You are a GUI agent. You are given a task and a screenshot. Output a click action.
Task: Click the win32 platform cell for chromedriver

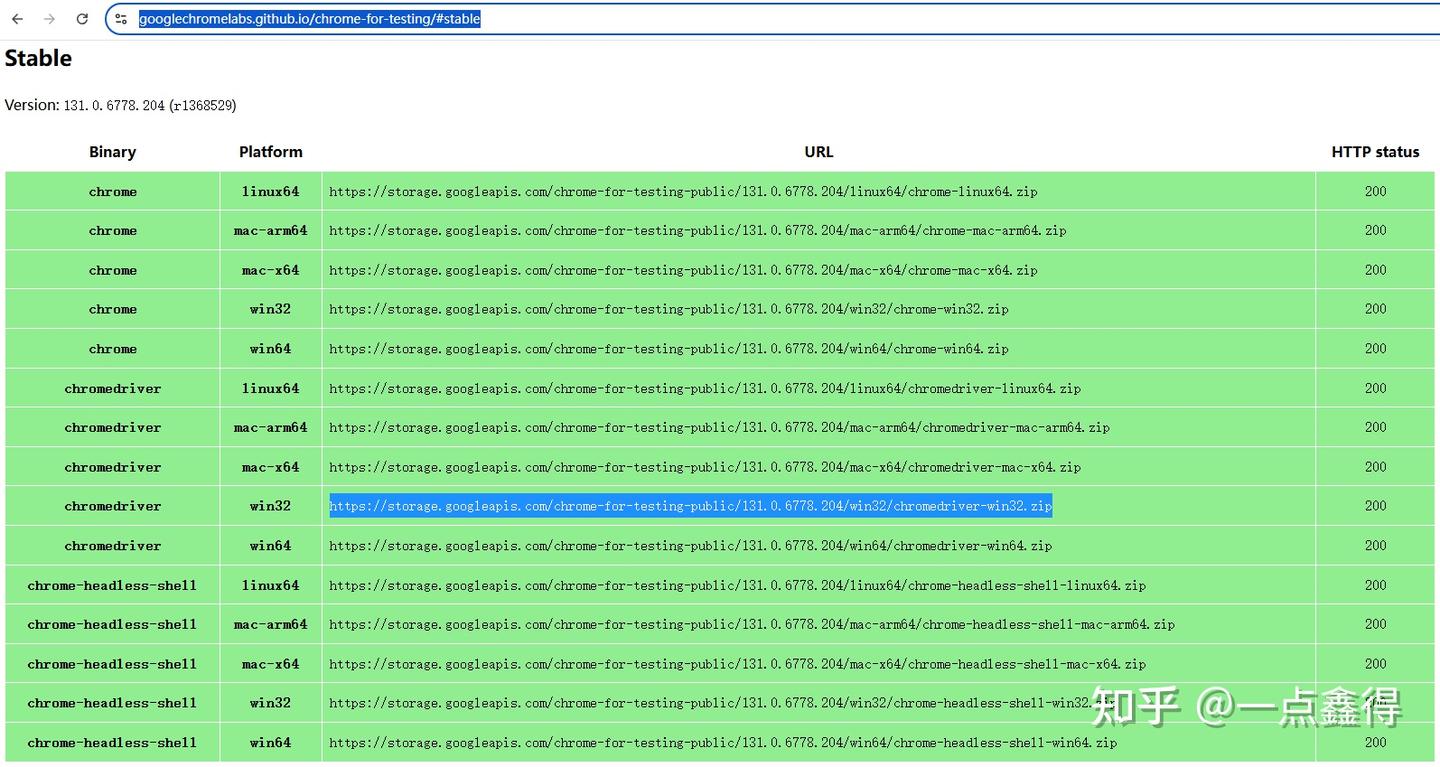(x=270, y=506)
